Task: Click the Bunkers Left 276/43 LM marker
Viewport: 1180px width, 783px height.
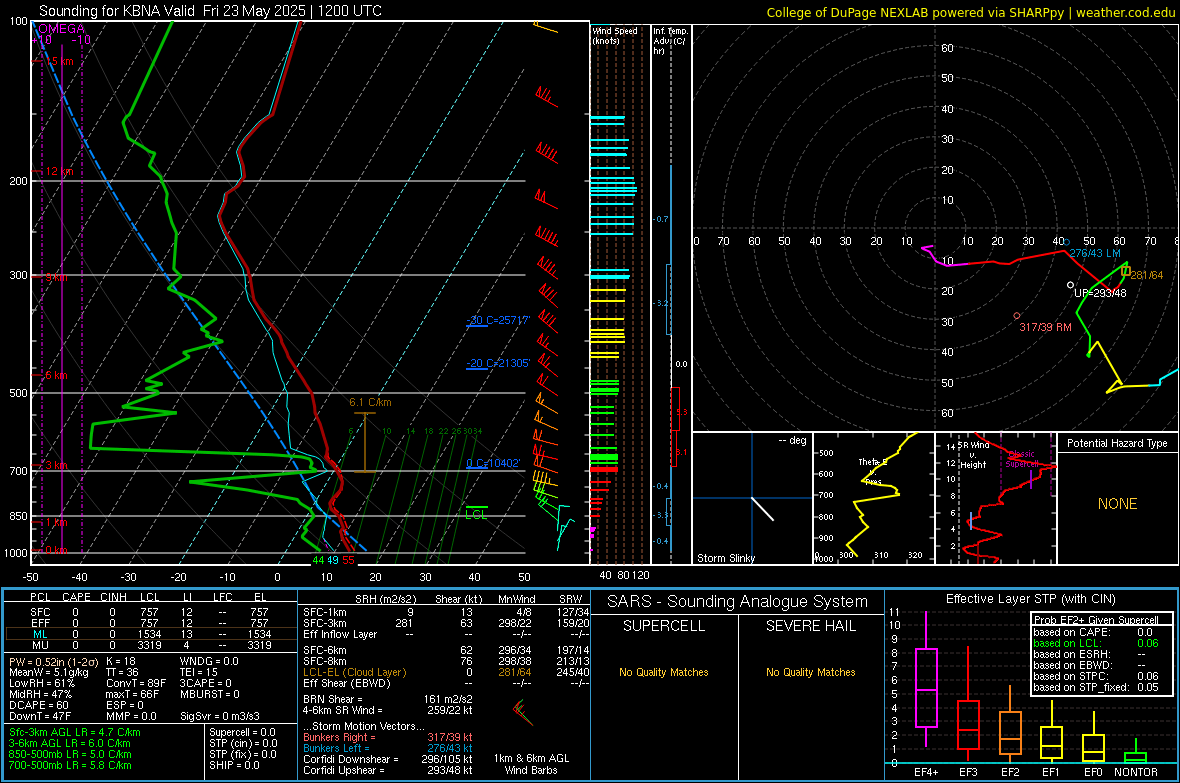Action: 1066,242
